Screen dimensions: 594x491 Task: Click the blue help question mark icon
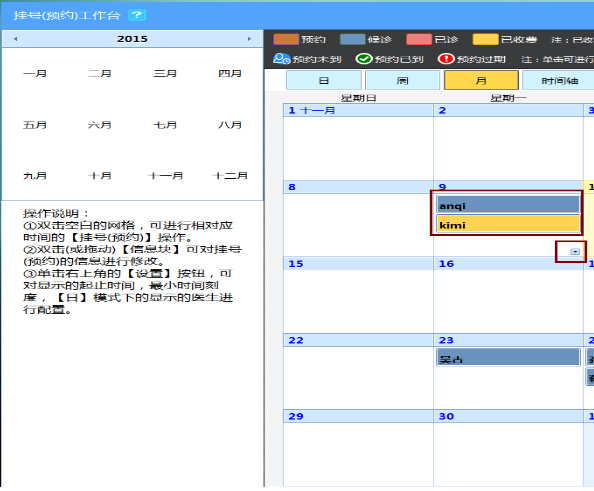pyautogui.click(x=137, y=15)
